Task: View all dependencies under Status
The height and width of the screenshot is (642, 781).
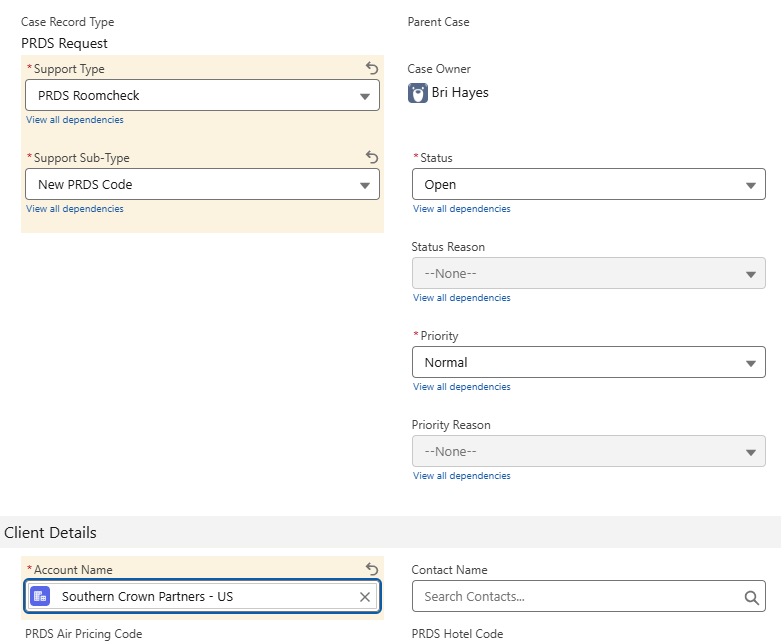Action: 462,209
